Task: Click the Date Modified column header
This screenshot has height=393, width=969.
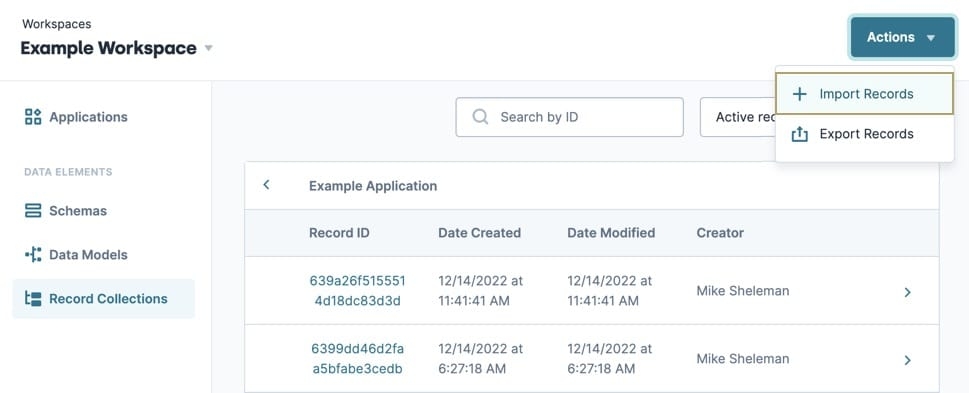Action: tap(611, 233)
